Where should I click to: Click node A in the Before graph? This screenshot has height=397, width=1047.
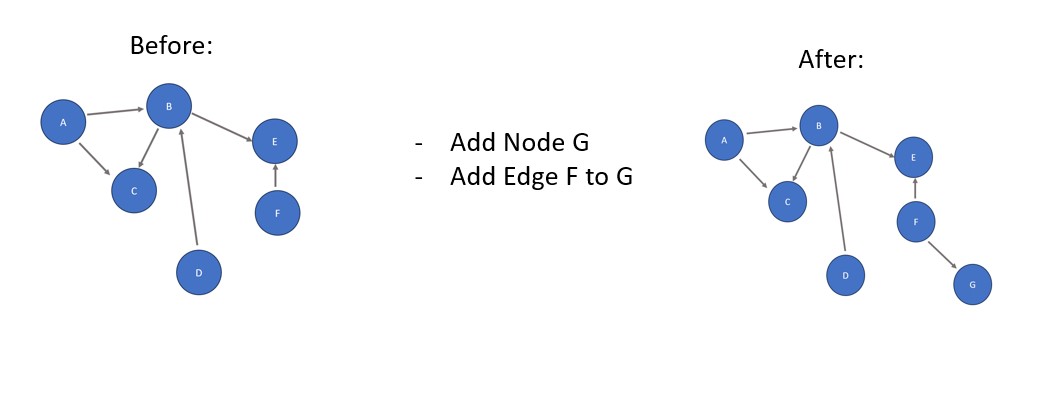pyautogui.click(x=63, y=122)
